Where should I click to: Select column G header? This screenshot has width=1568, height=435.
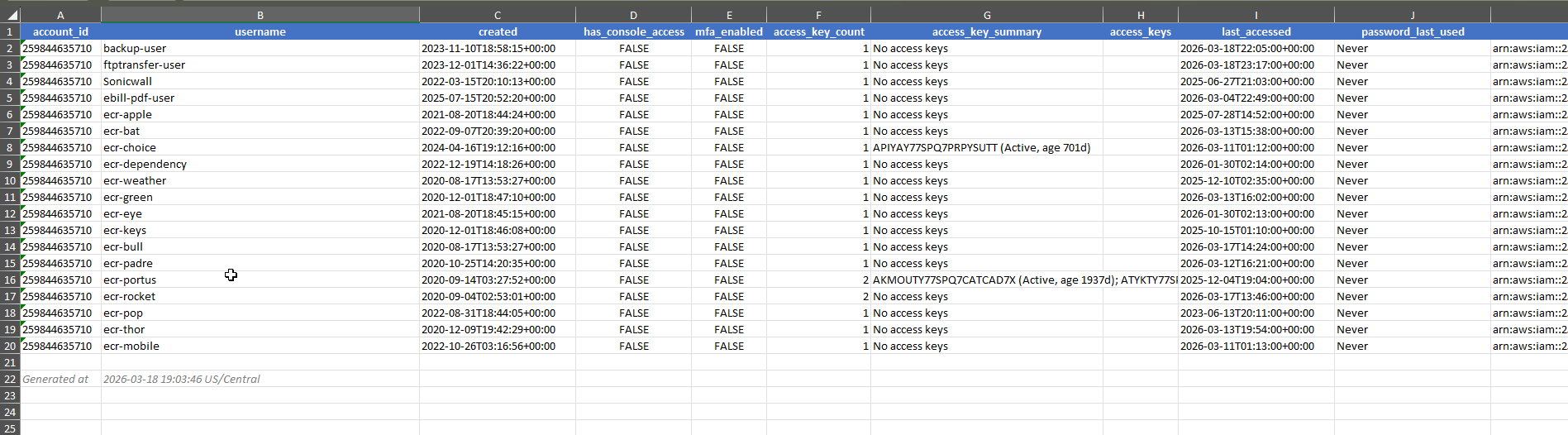click(987, 16)
